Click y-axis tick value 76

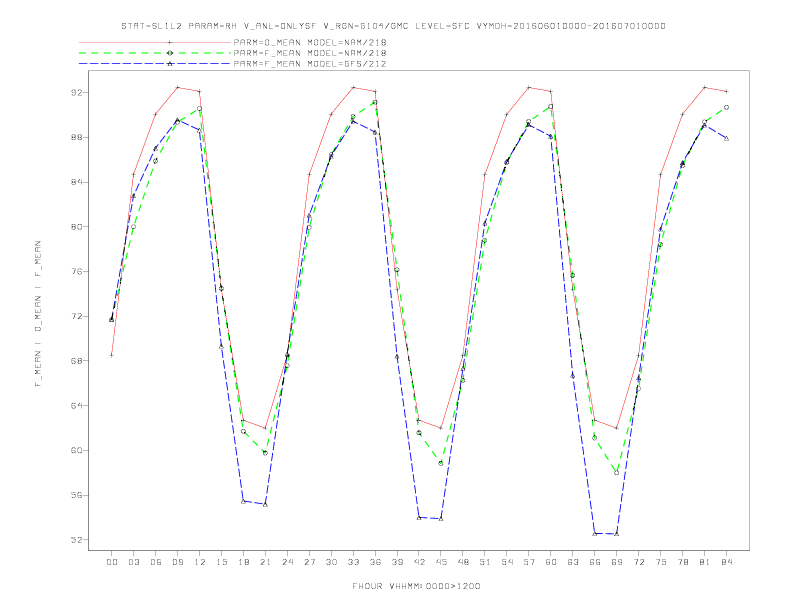coord(76,271)
